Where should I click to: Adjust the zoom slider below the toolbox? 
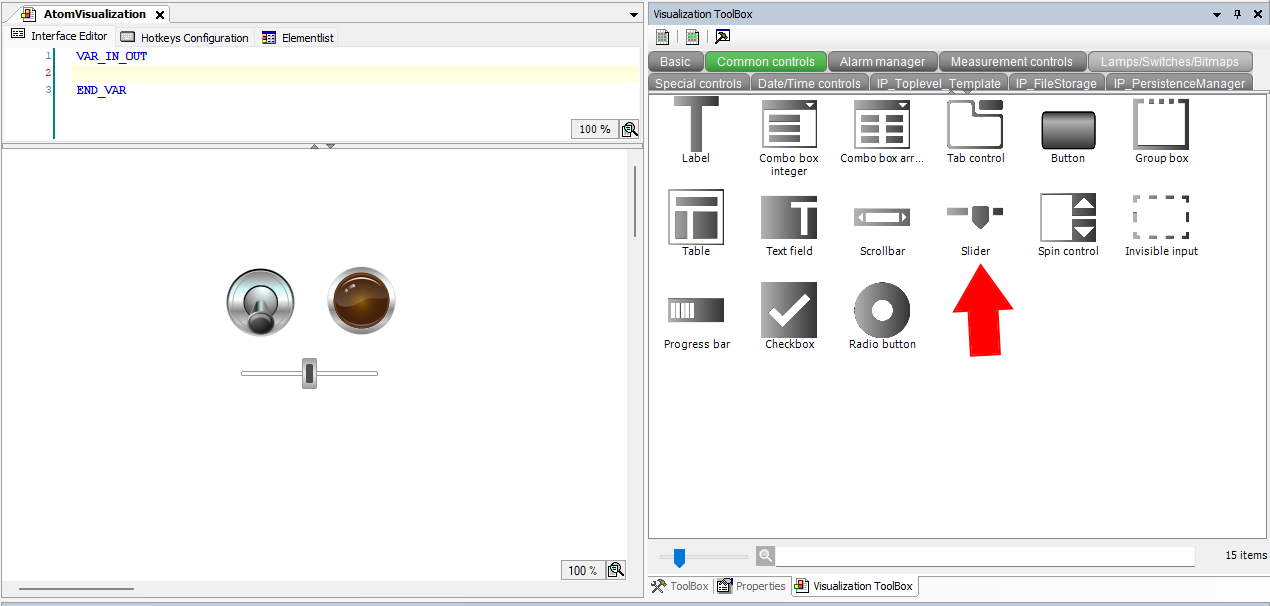click(681, 556)
